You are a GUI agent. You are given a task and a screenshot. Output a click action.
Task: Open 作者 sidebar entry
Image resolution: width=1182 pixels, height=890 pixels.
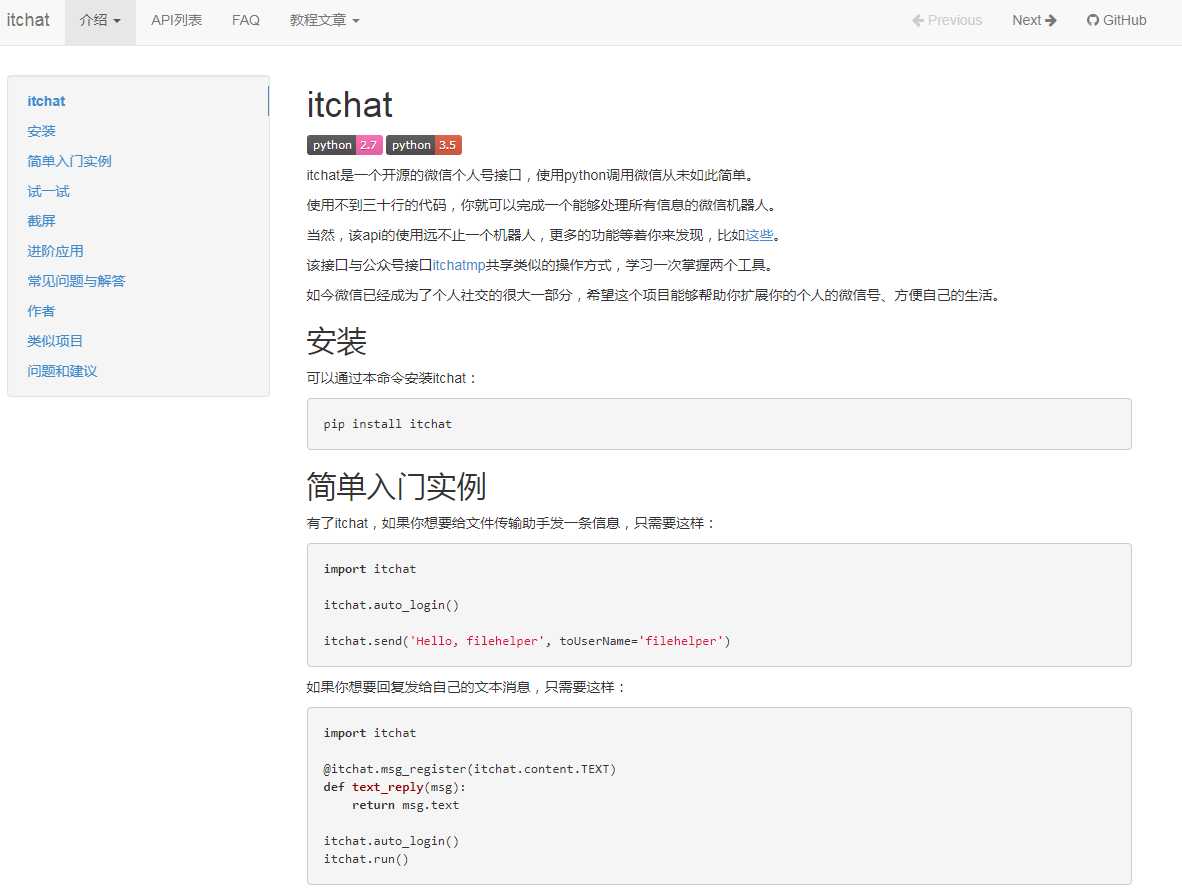point(41,311)
